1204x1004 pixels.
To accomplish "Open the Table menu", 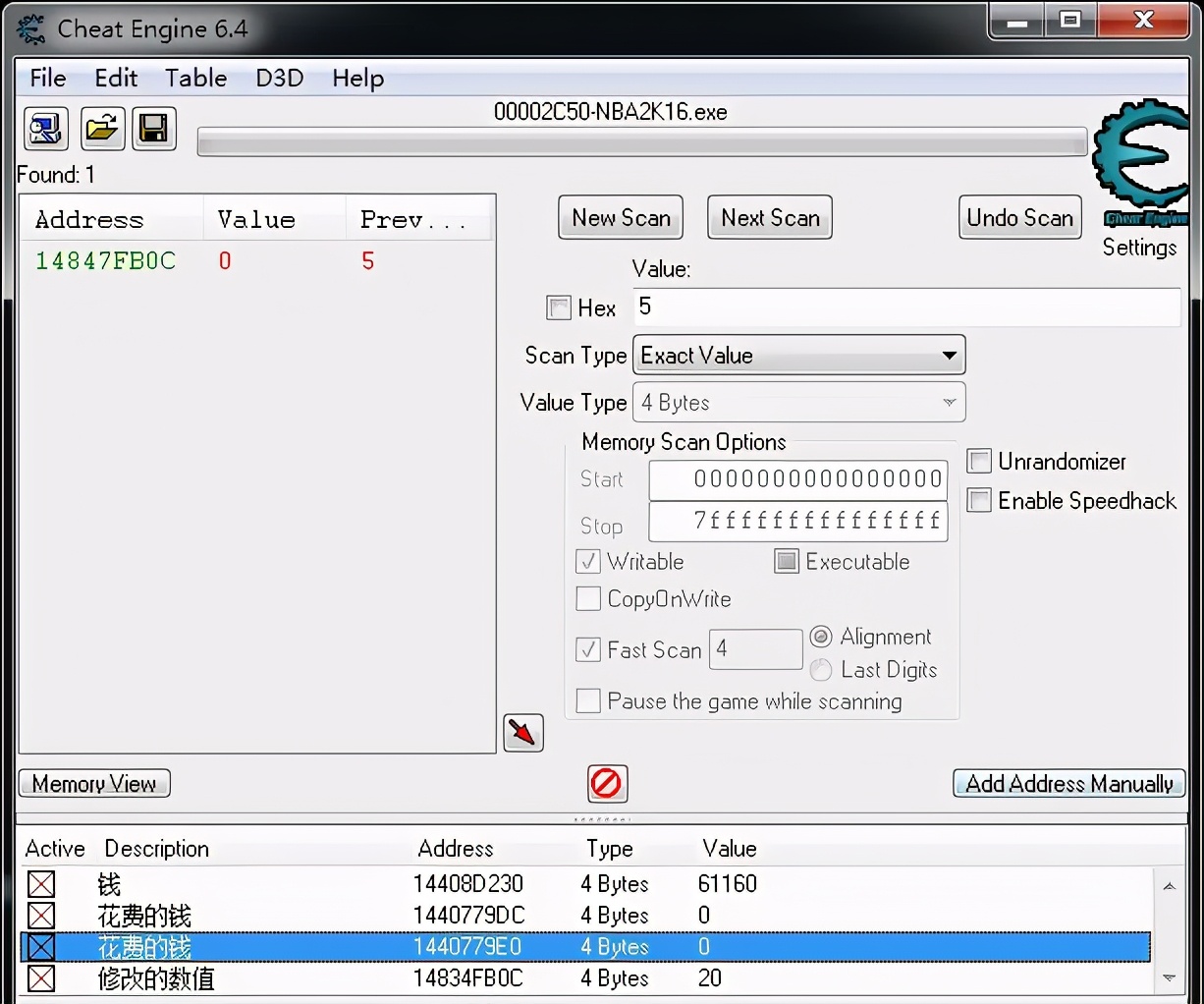I will click(x=194, y=78).
